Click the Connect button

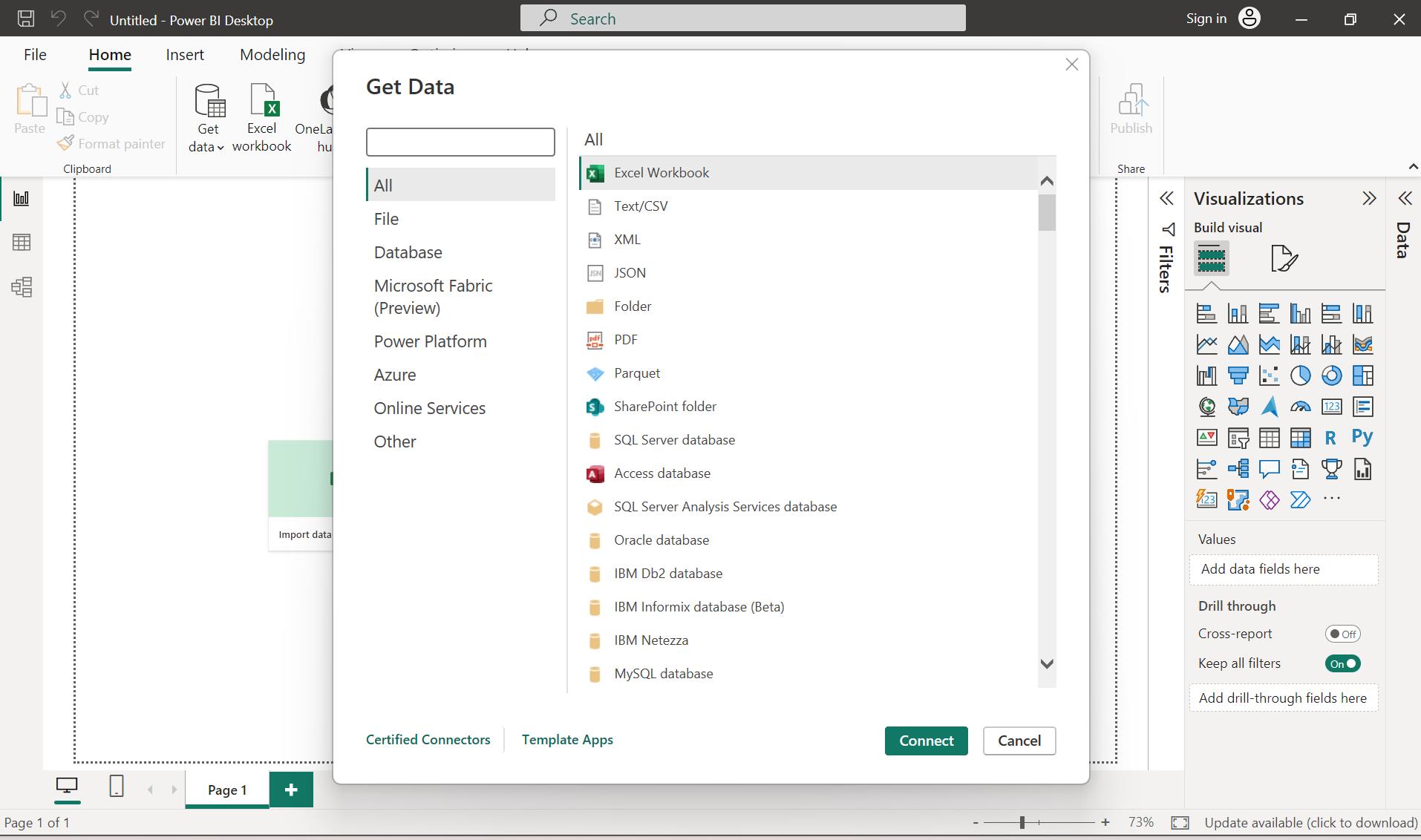pos(926,741)
